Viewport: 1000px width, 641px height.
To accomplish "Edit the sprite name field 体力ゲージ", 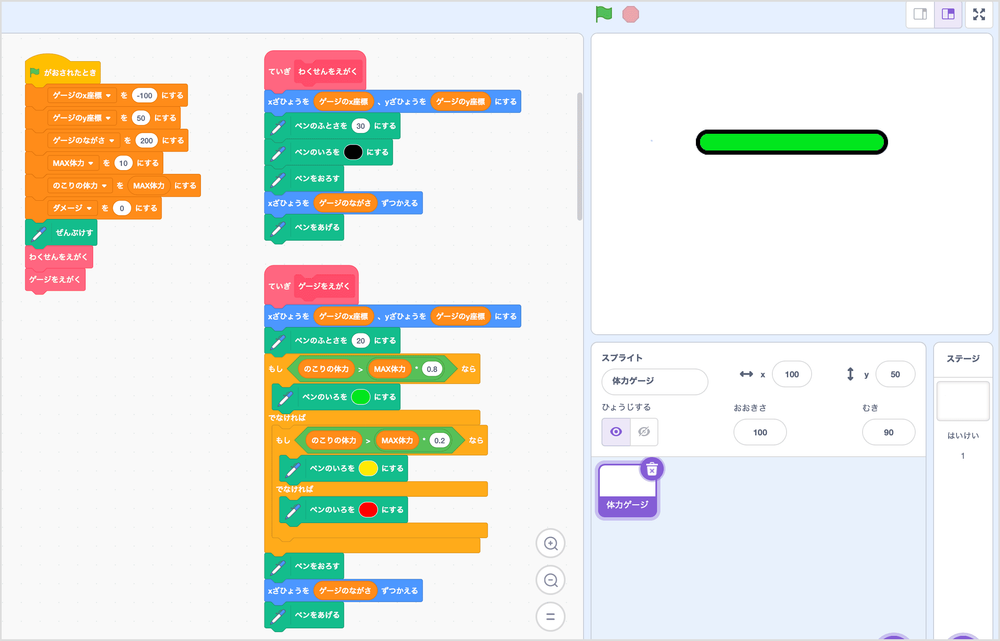I will (x=654, y=381).
